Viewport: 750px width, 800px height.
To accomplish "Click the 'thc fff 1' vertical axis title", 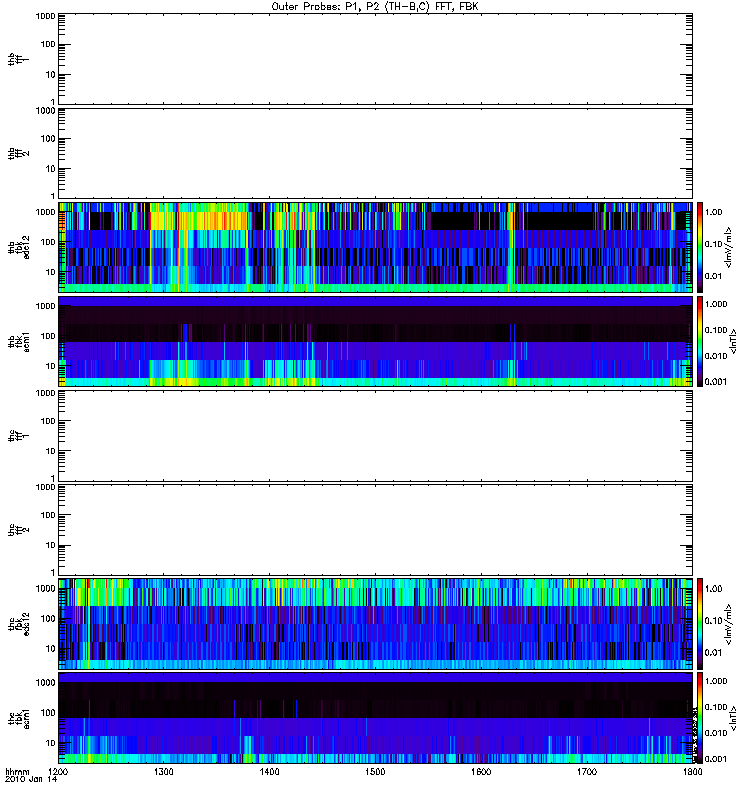I will pos(18,436).
